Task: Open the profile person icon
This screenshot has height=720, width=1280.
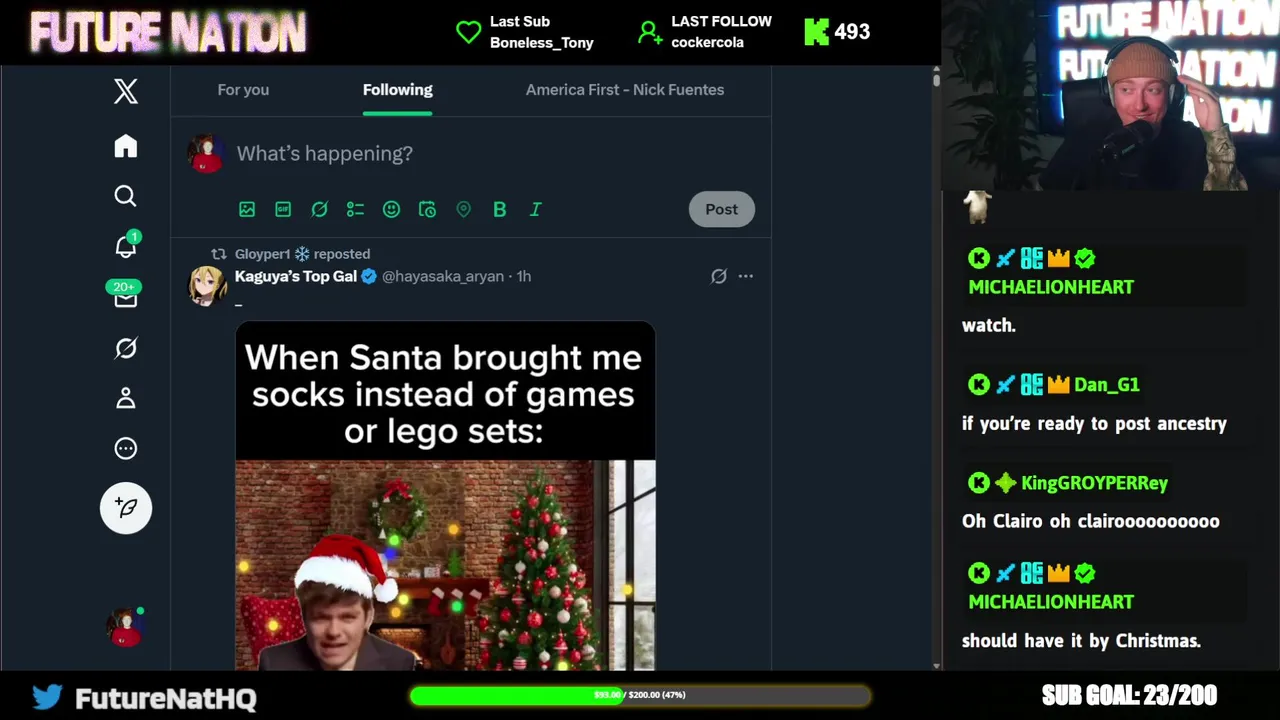Action: click(x=125, y=398)
